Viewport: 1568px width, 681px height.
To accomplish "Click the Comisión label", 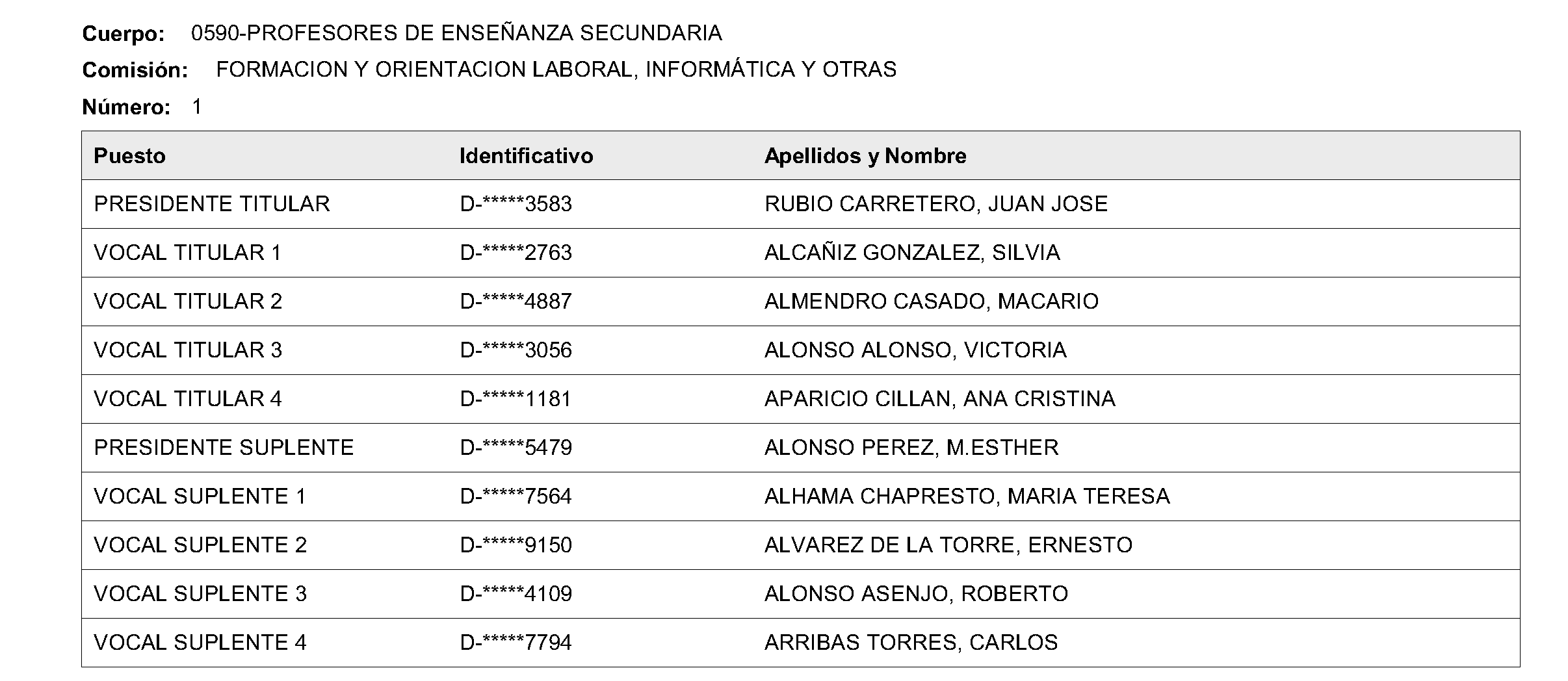I will click(x=135, y=70).
